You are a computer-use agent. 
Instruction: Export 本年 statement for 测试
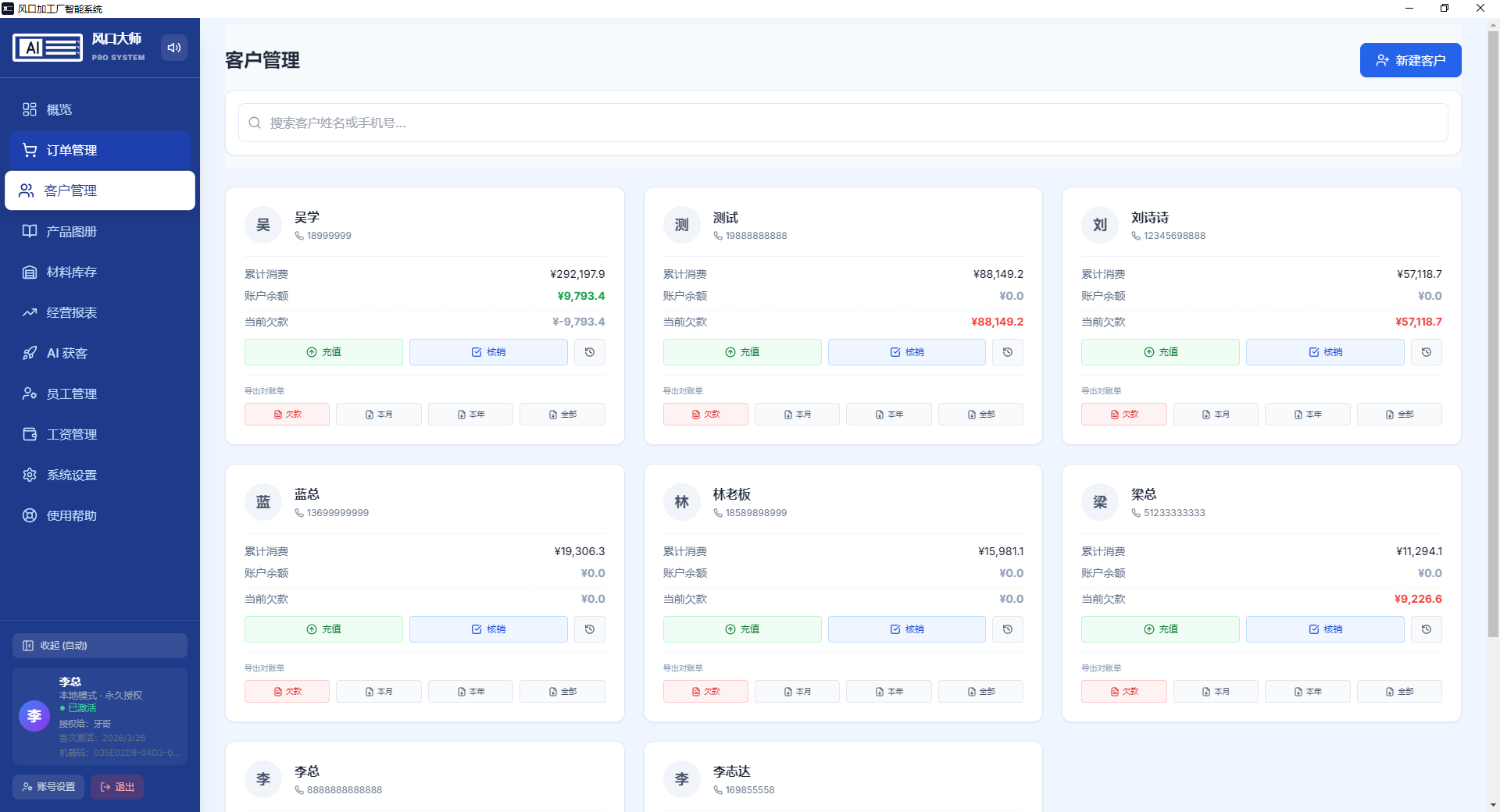point(889,415)
